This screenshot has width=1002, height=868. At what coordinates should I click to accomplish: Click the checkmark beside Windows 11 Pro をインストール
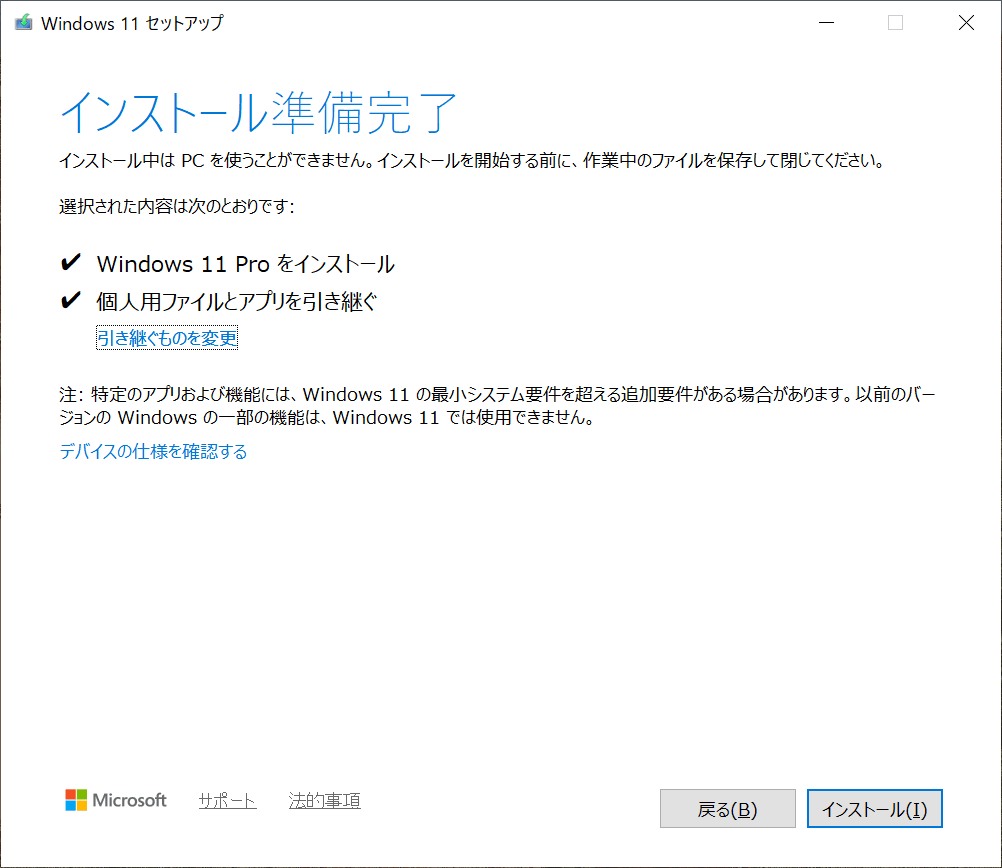tap(70, 264)
